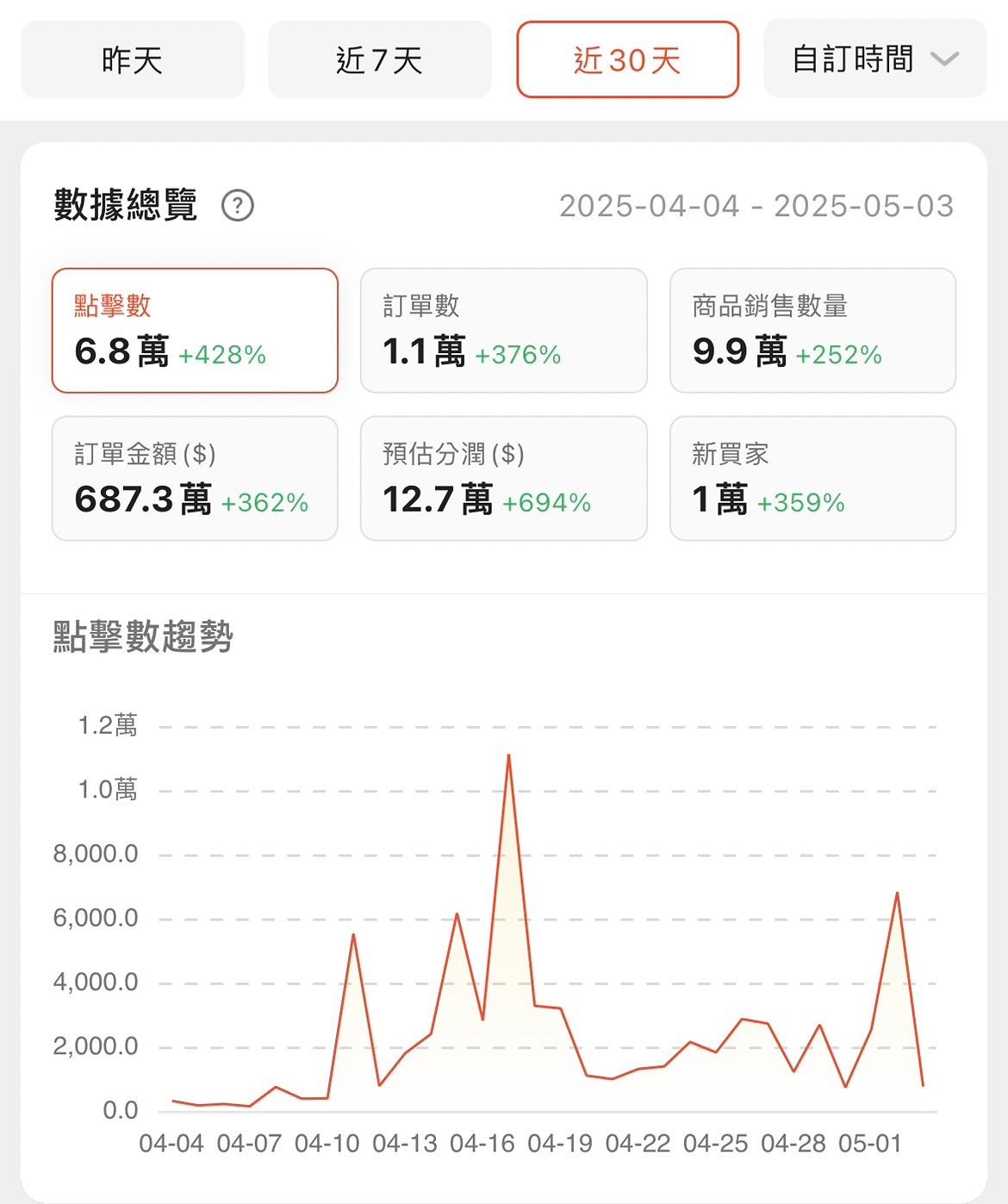Choose the 訂單數 metric card
The height and width of the screenshot is (1204, 1008).
pos(503,331)
